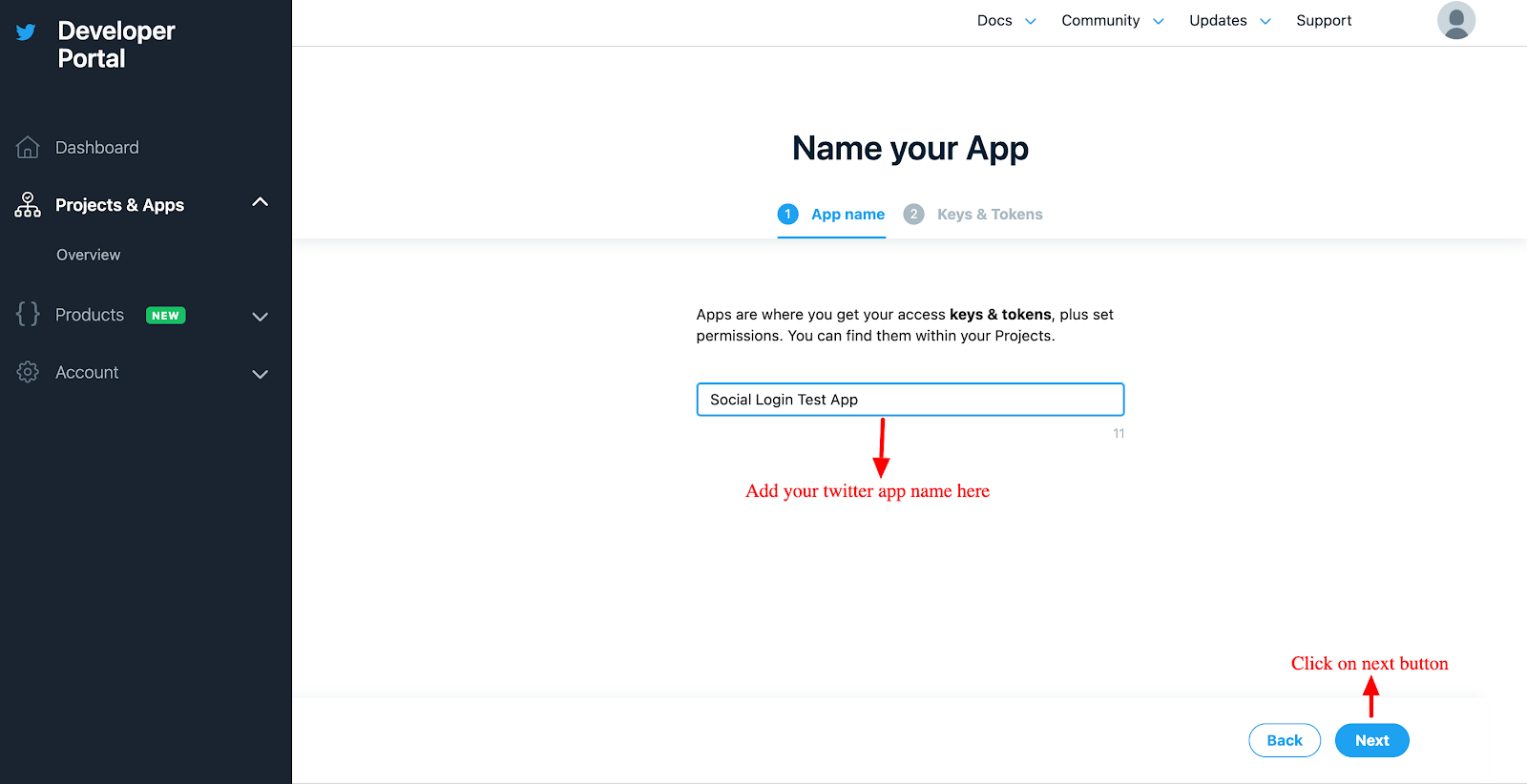This screenshot has height=784, width=1527.
Task: Click the Products curly braces icon
Action: pyautogui.click(x=28, y=314)
